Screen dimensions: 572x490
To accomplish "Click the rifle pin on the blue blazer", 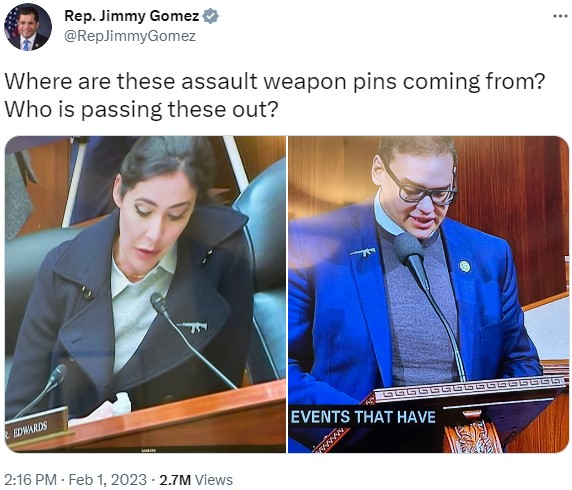I will coord(363,251).
